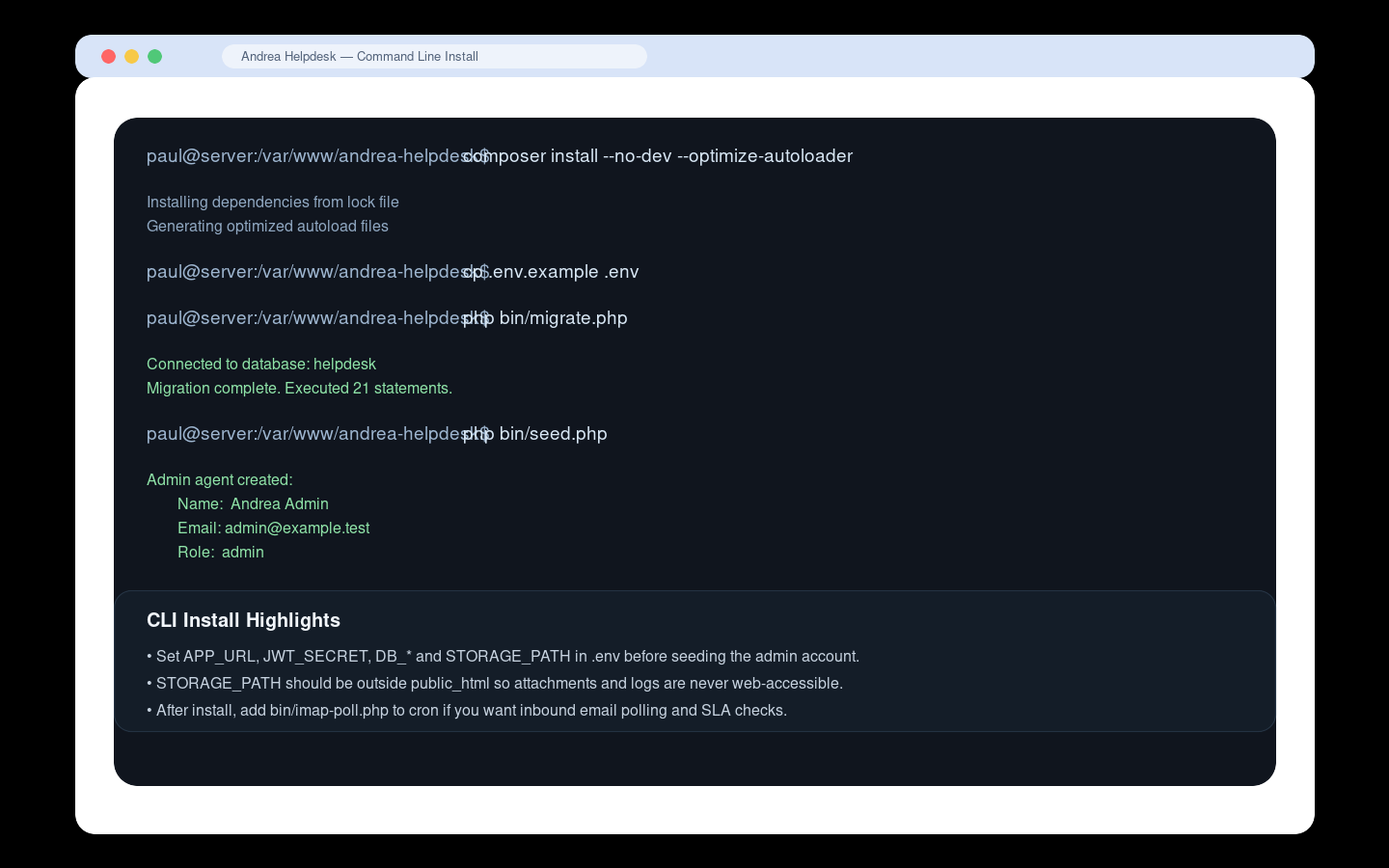Select the admin@example.test email address

[296, 528]
